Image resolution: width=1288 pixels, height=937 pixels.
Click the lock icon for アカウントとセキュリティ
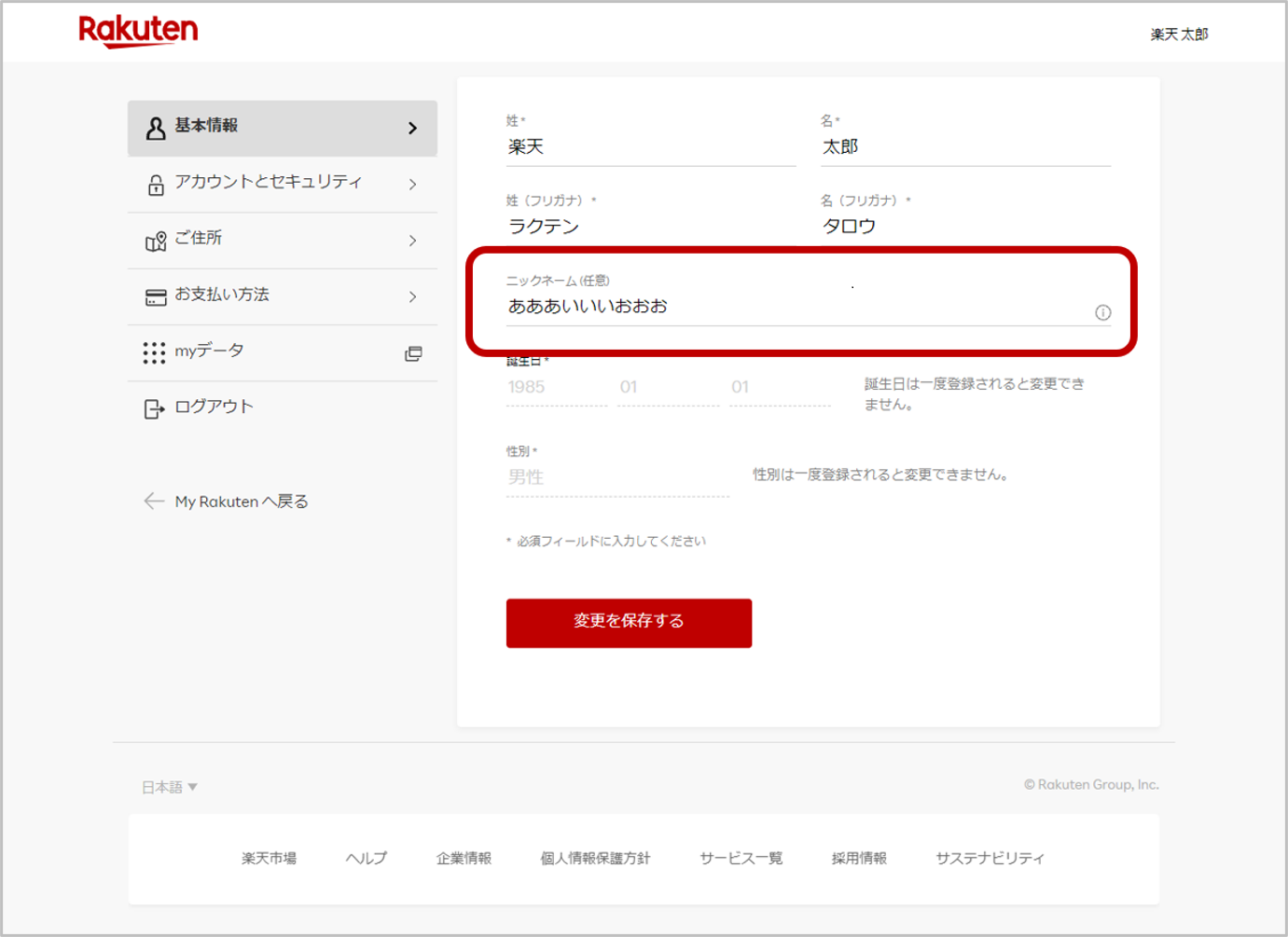click(156, 185)
